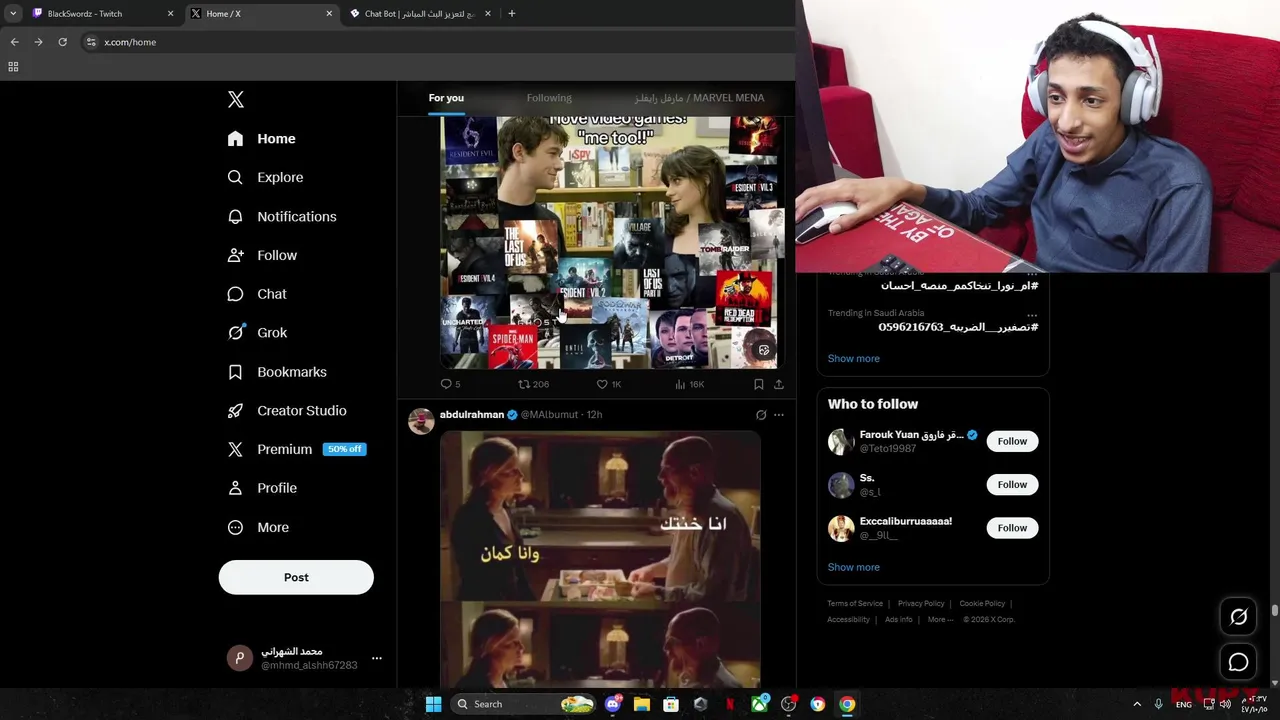The width and height of the screenshot is (1280, 720).
Task: Open the floating Grok button
Action: [1238, 617]
